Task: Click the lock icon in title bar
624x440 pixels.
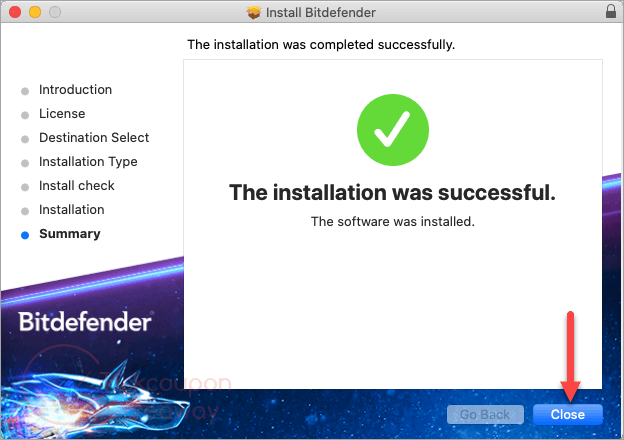Action: (611, 12)
